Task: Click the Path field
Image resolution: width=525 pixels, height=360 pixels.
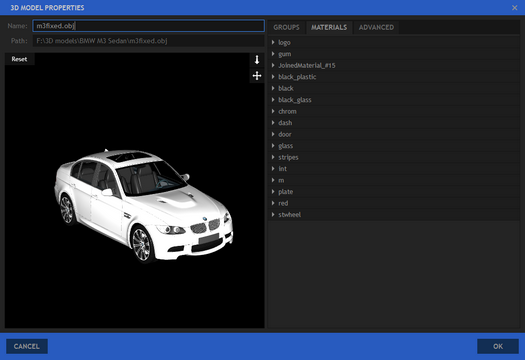Action: pos(148,41)
